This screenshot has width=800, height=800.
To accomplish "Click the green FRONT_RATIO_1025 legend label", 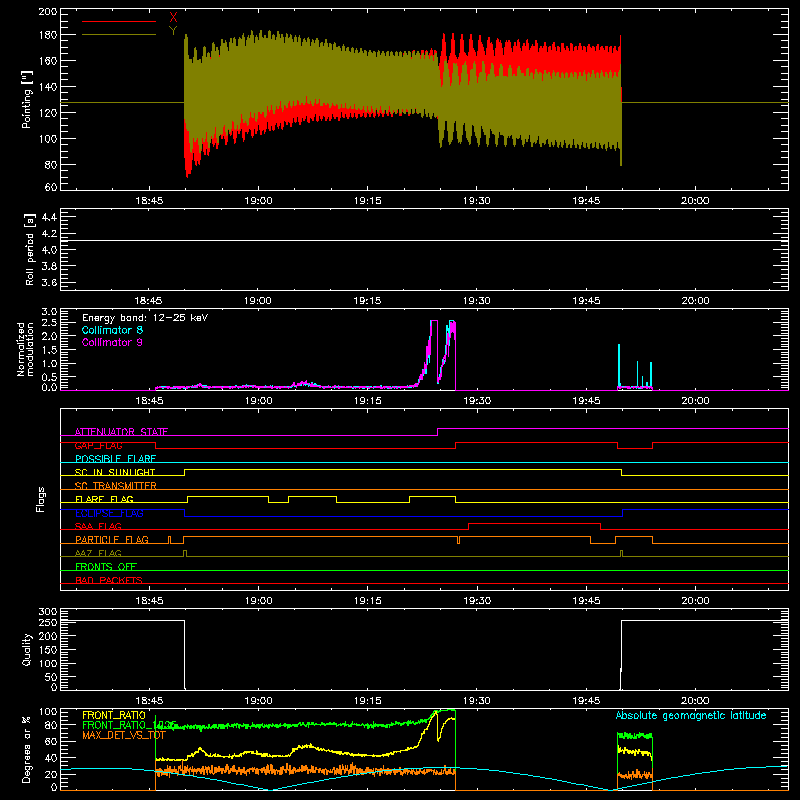I will click(x=129, y=725).
